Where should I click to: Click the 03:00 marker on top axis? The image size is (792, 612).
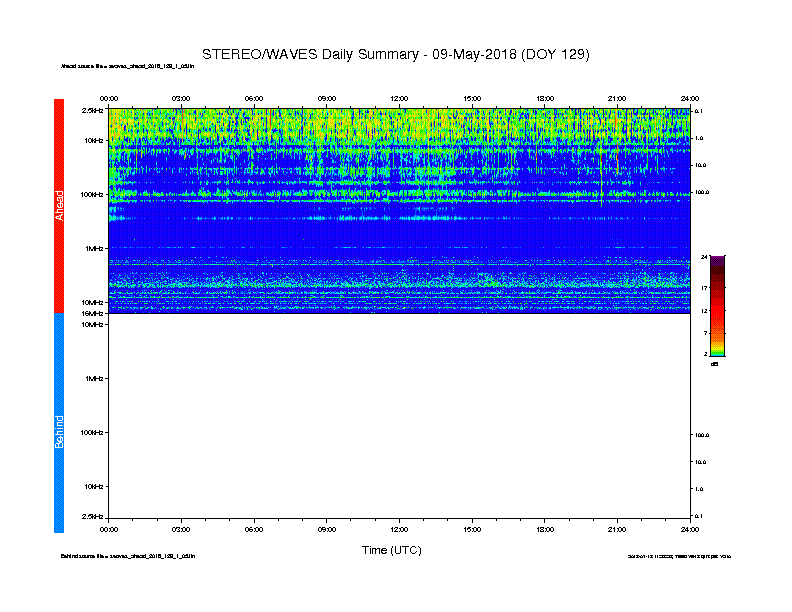coord(181,98)
